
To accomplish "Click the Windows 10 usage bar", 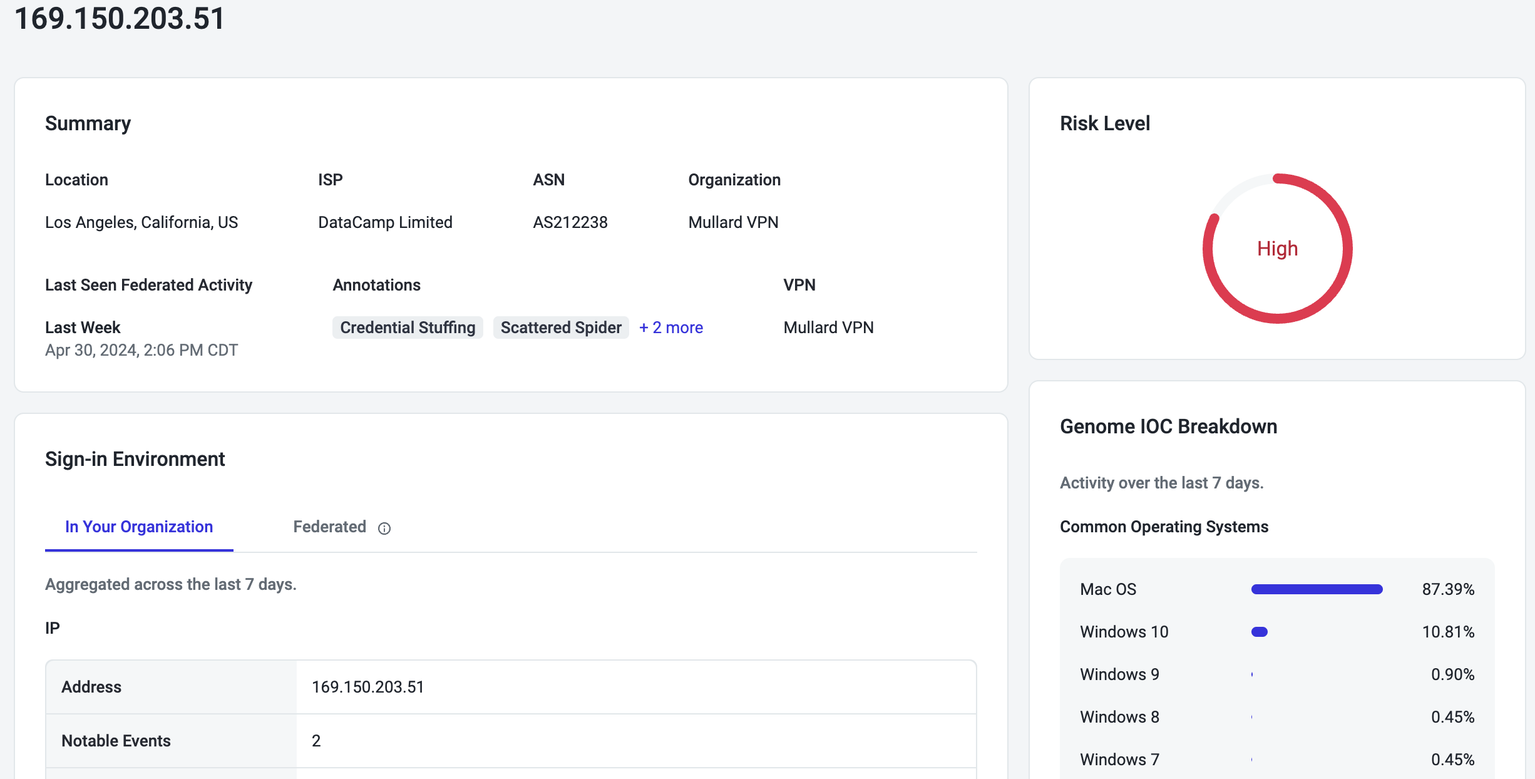I will (x=1259, y=632).
